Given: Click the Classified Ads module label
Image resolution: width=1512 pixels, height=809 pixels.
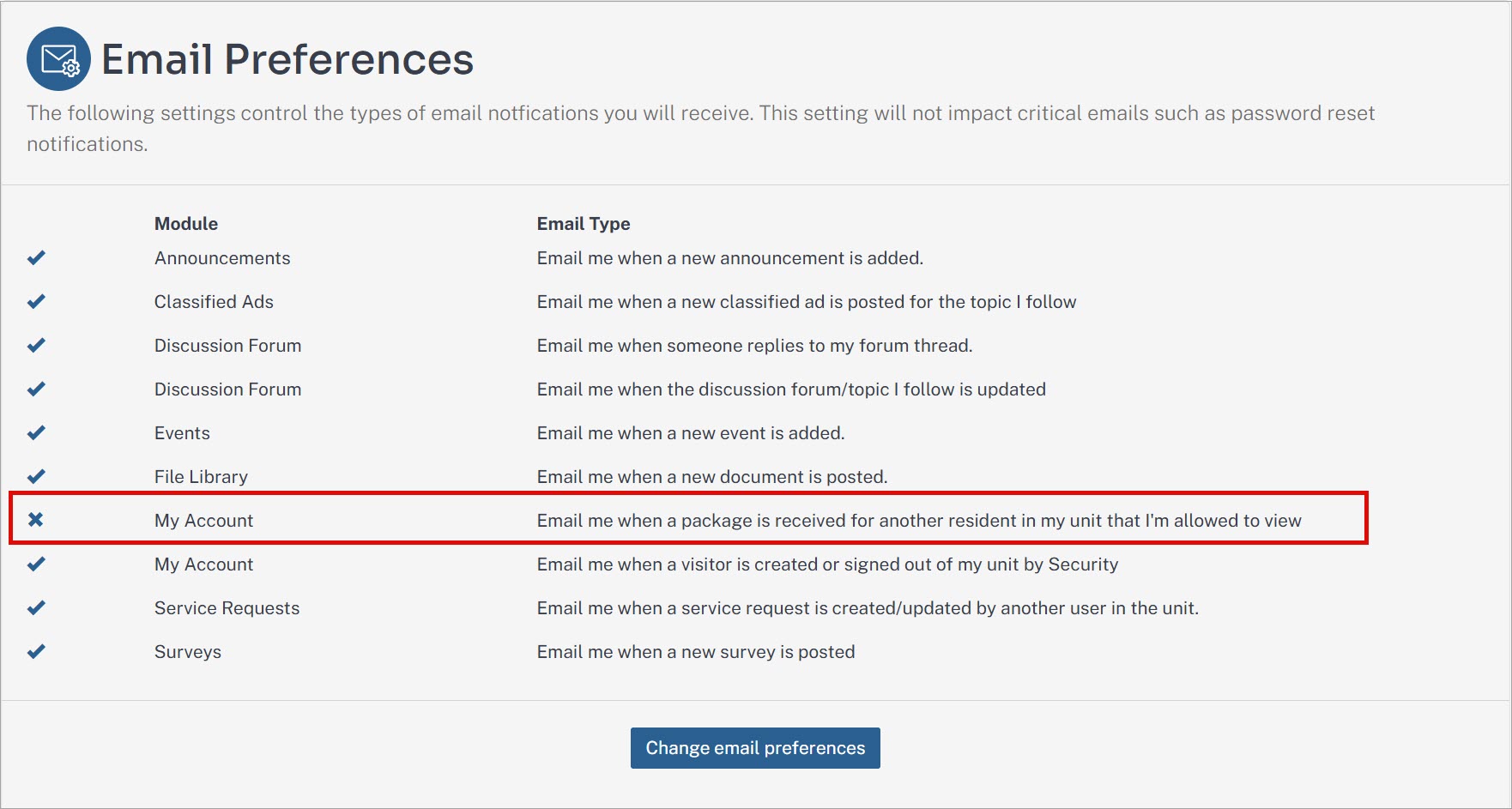Looking at the screenshot, I should coord(214,302).
